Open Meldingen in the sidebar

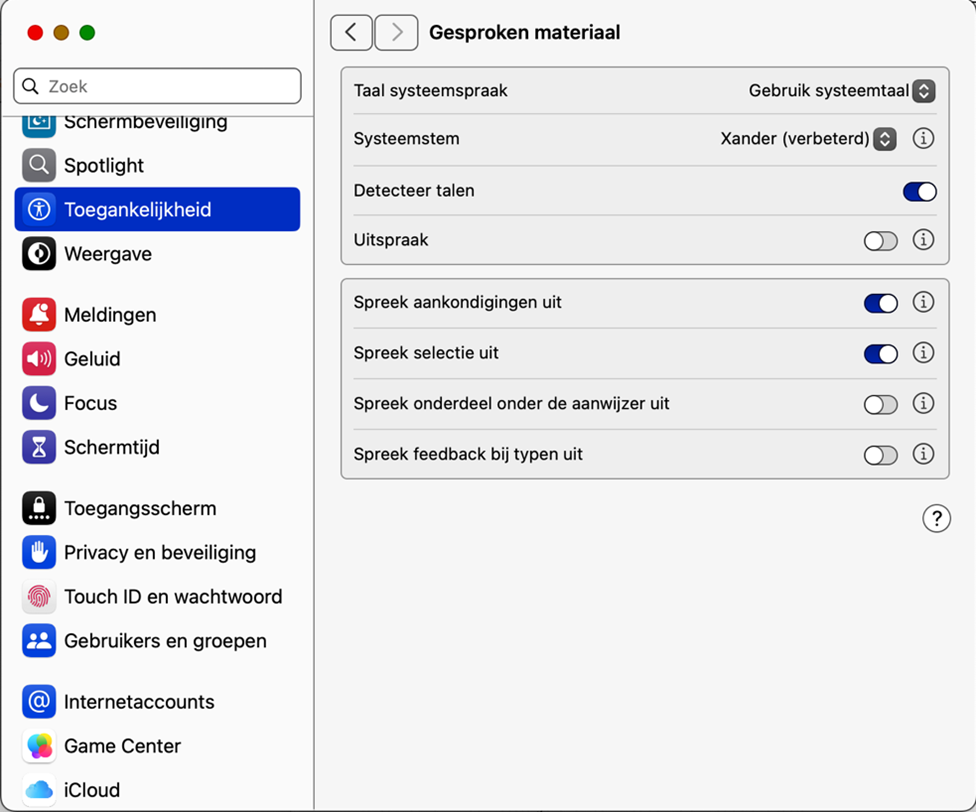pos(157,314)
